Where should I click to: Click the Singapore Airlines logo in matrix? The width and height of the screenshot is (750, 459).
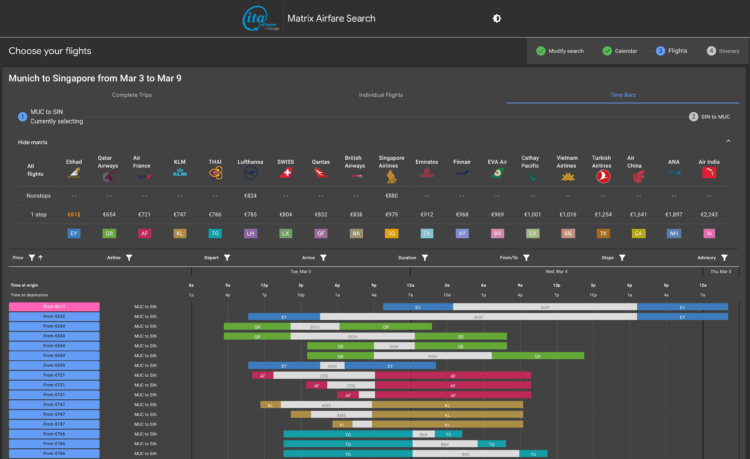(x=392, y=174)
